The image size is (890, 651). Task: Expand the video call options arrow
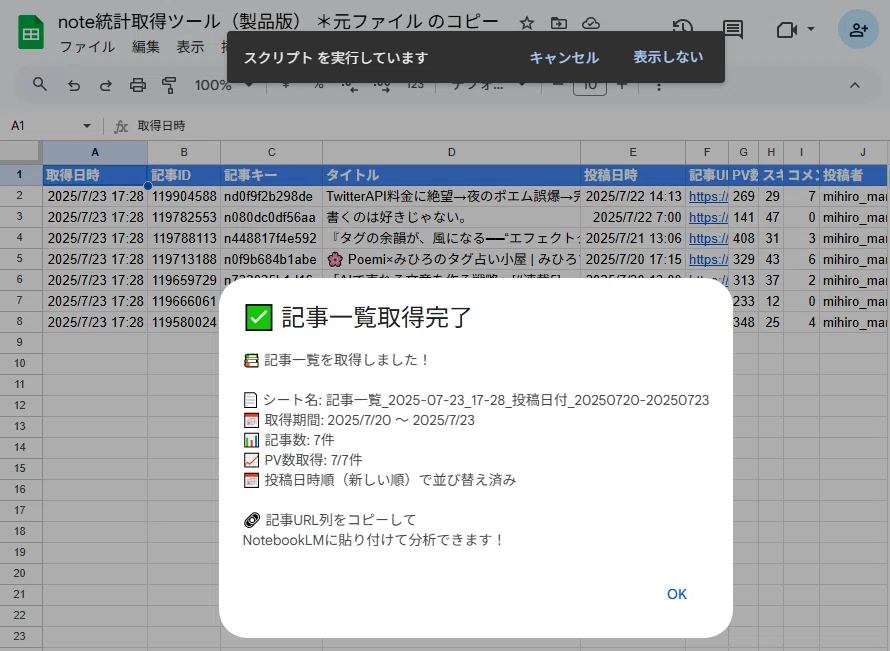811,29
